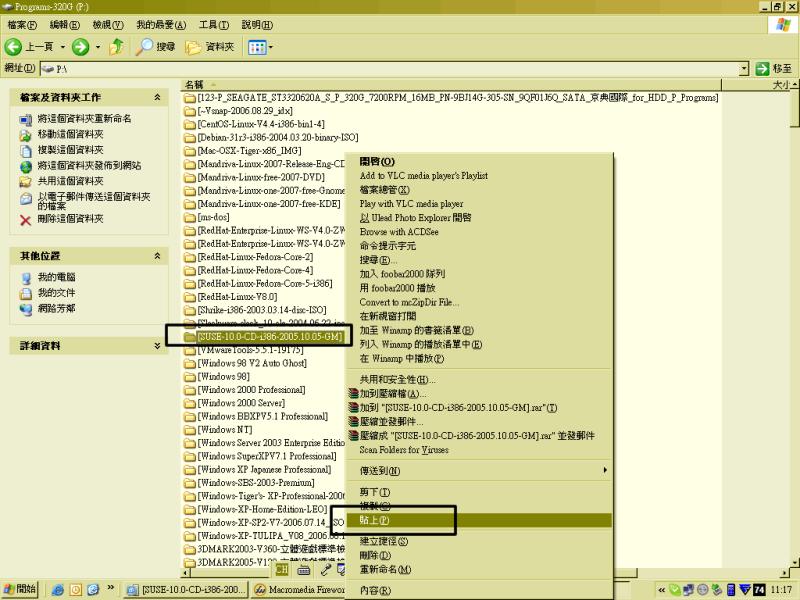Collapse the 其他位置 panel
This screenshot has width=800, height=600.
[157, 256]
